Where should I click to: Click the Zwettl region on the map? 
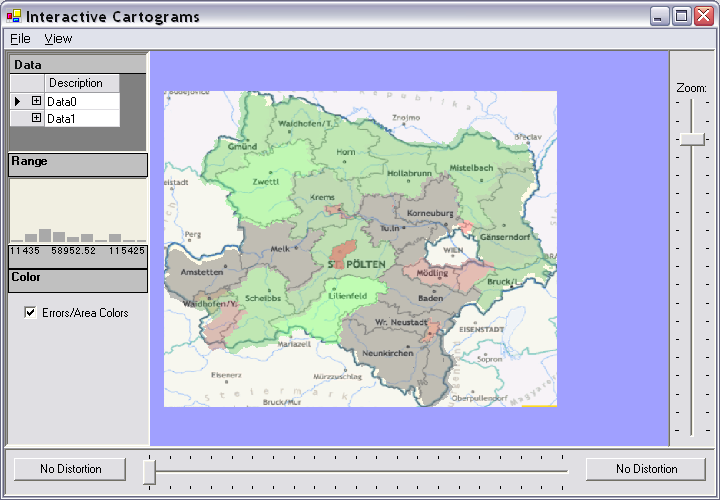(x=266, y=183)
